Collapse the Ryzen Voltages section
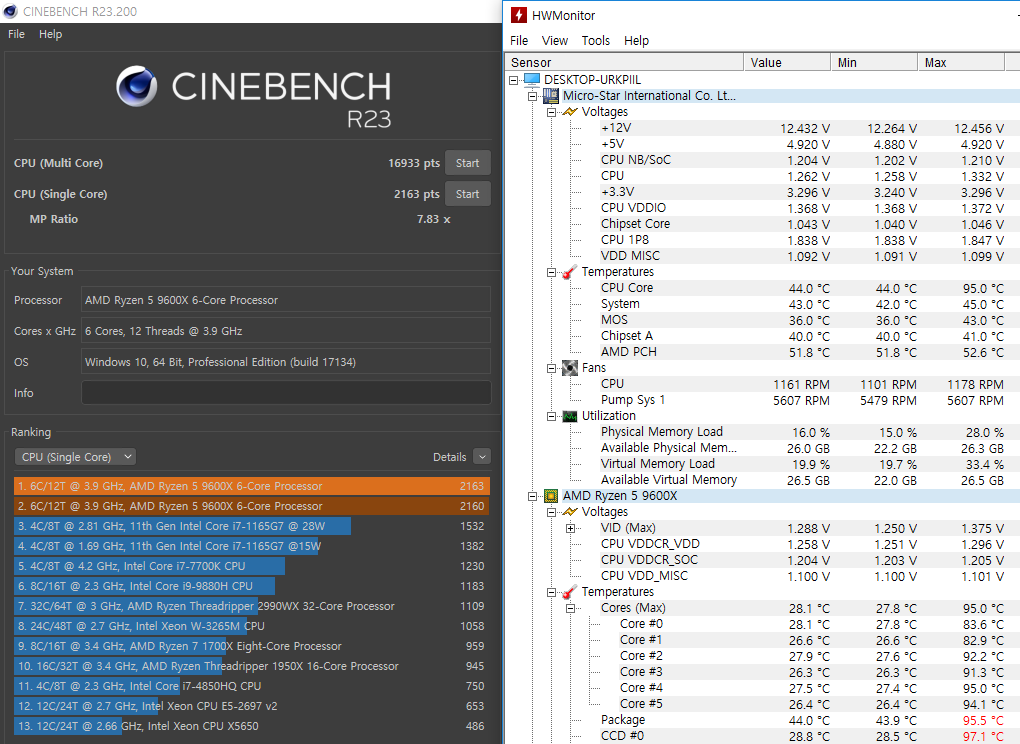Screen dimensions: 1020x744 552,512
